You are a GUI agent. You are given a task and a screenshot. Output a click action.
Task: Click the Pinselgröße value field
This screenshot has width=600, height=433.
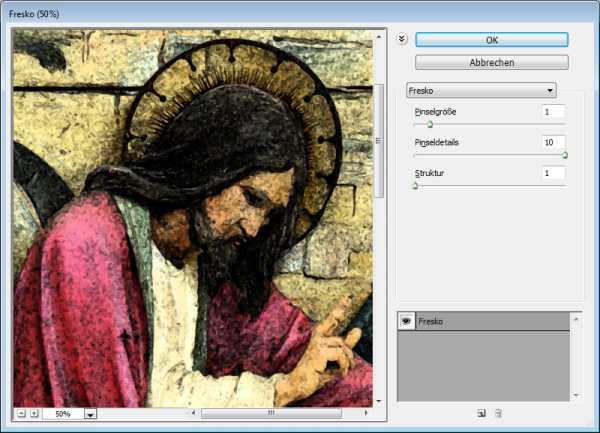[553, 112]
